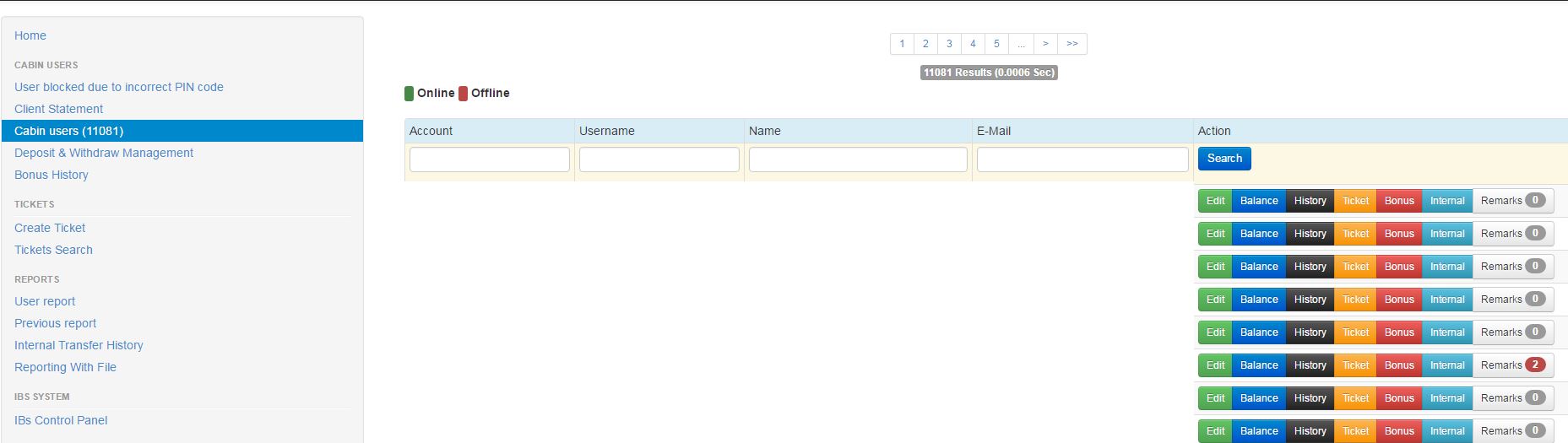
Task: Focus the Account filter input field
Action: point(489,159)
